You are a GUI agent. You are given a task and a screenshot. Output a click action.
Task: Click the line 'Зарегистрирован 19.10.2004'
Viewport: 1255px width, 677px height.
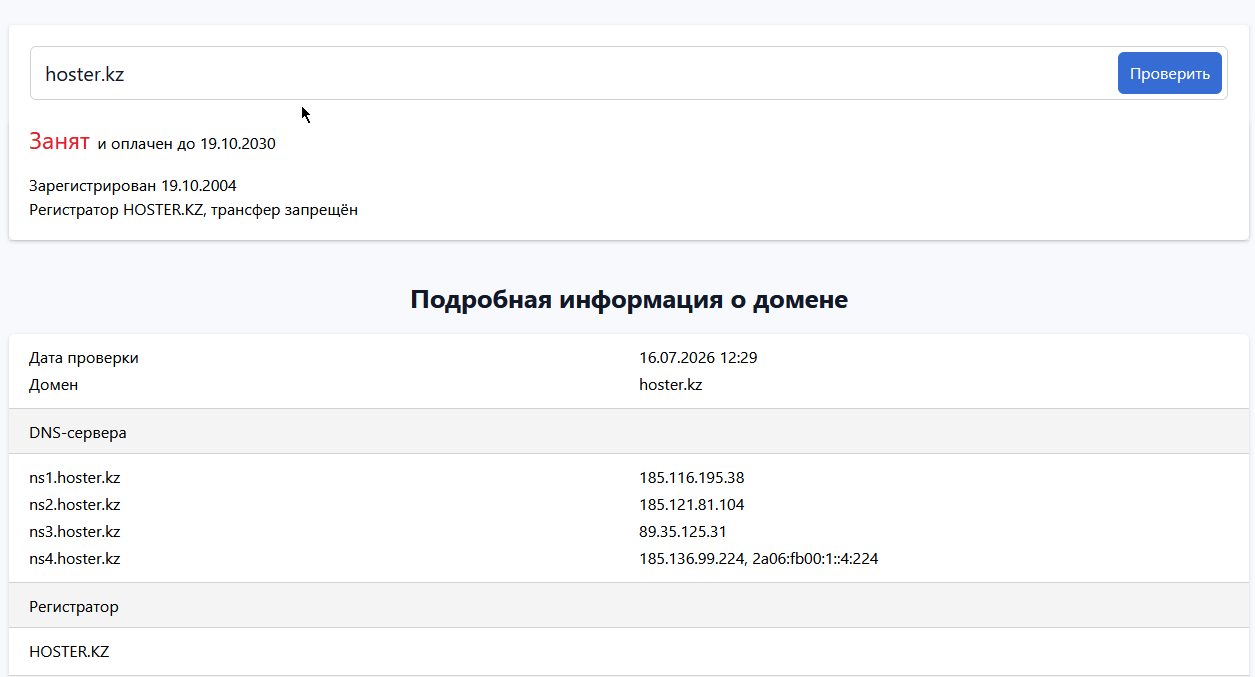[x=133, y=186]
